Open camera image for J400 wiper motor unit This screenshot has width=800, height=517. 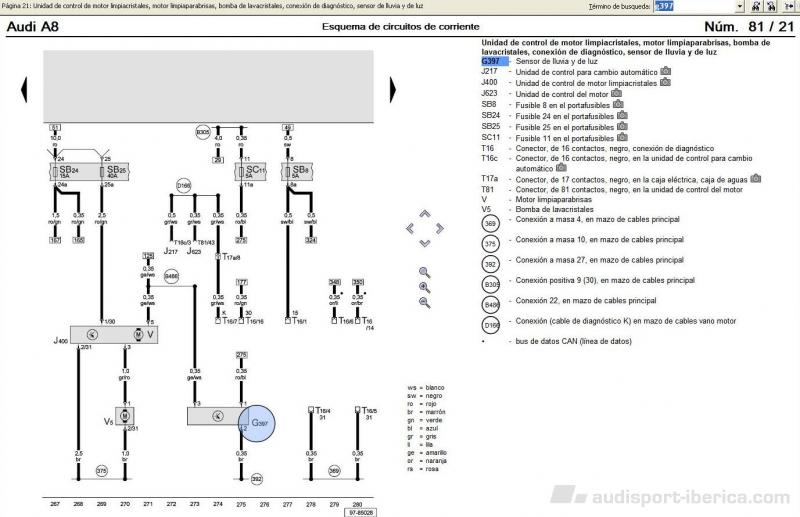point(665,82)
